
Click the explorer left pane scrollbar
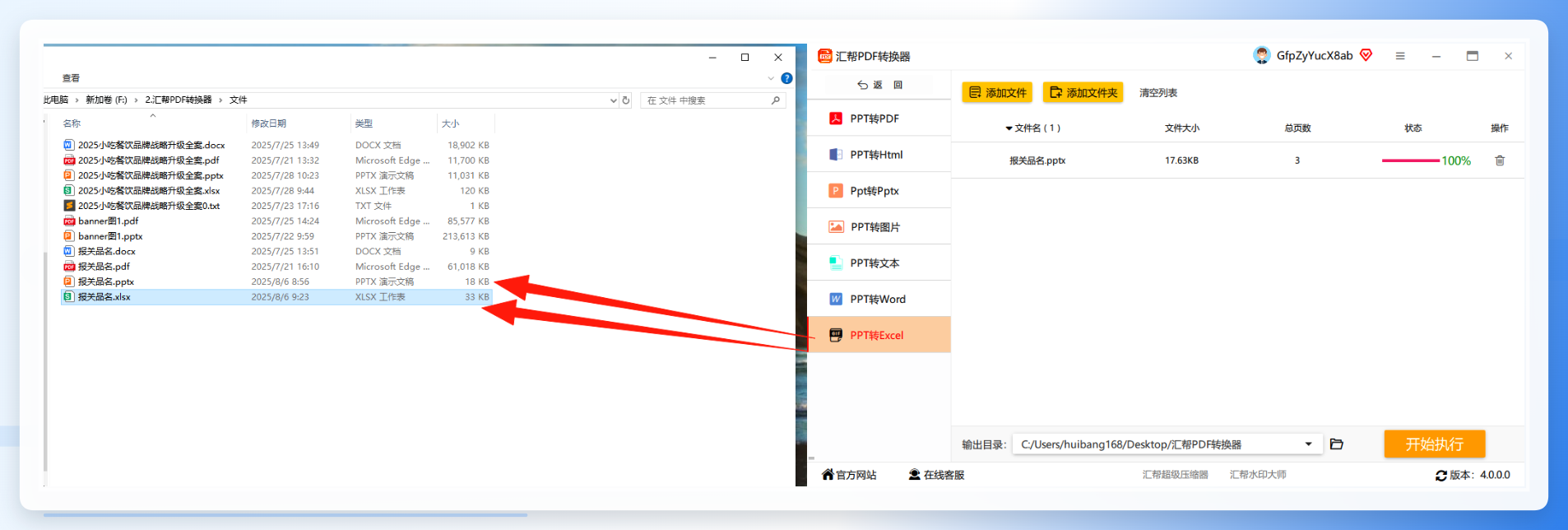click(x=45, y=360)
